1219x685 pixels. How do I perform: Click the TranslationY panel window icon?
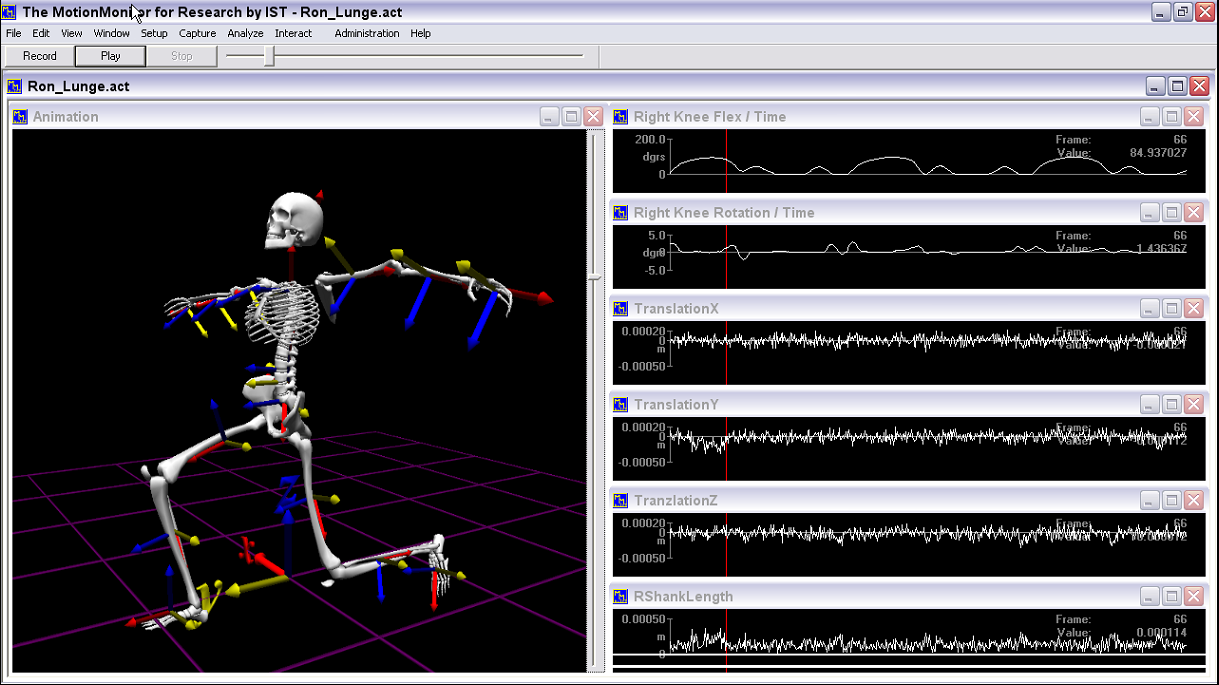point(620,405)
